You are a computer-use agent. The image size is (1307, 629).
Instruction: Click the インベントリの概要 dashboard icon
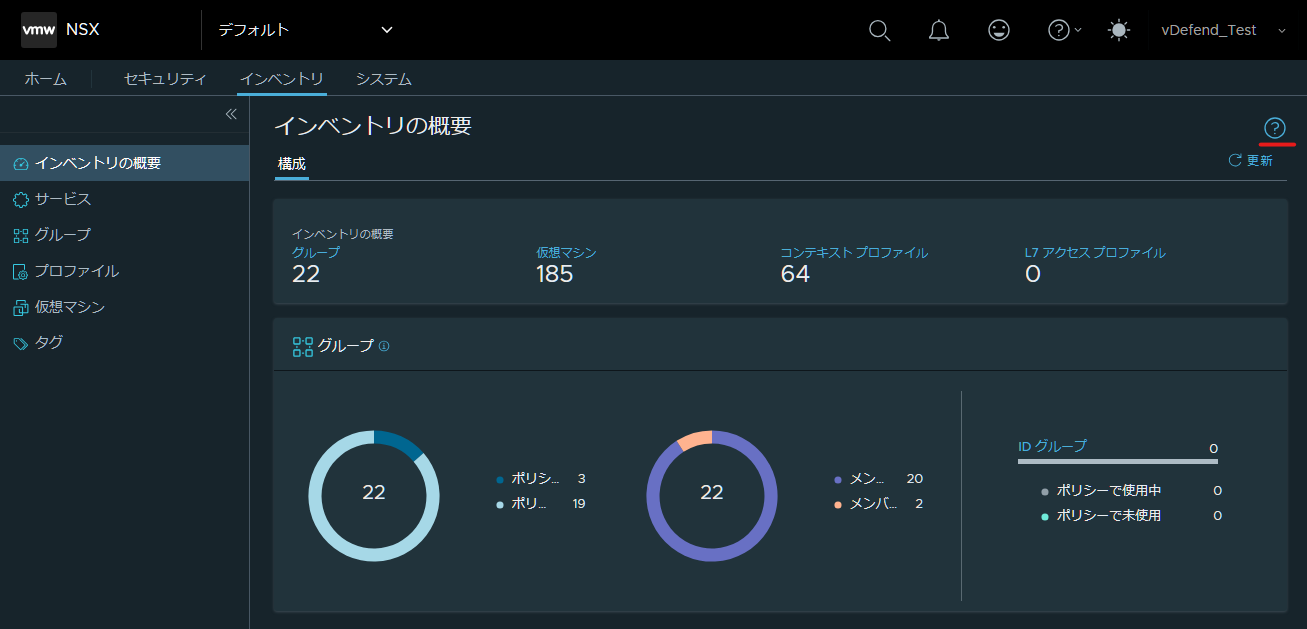(21, 163)
